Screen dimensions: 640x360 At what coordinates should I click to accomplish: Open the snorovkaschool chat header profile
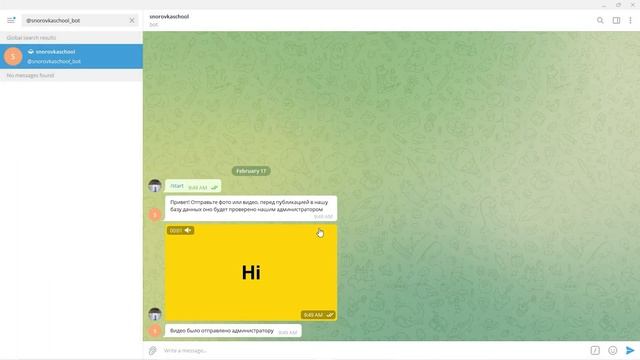169,20
